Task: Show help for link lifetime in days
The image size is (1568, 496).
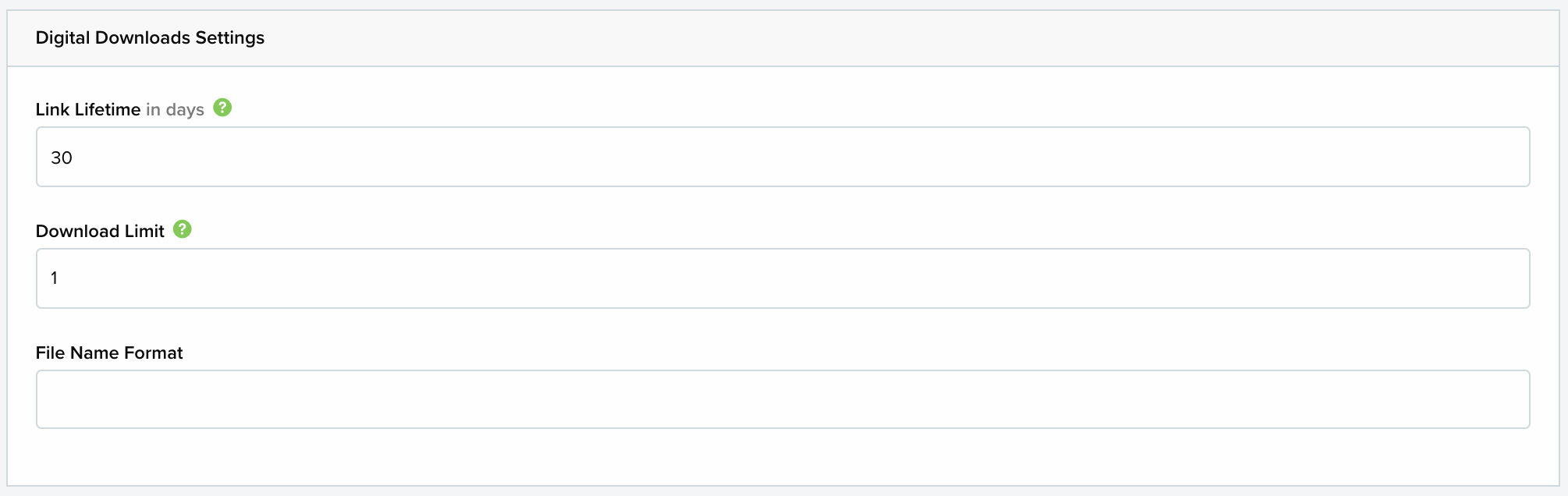Action: pyautogui.click(x=222, y=108)
